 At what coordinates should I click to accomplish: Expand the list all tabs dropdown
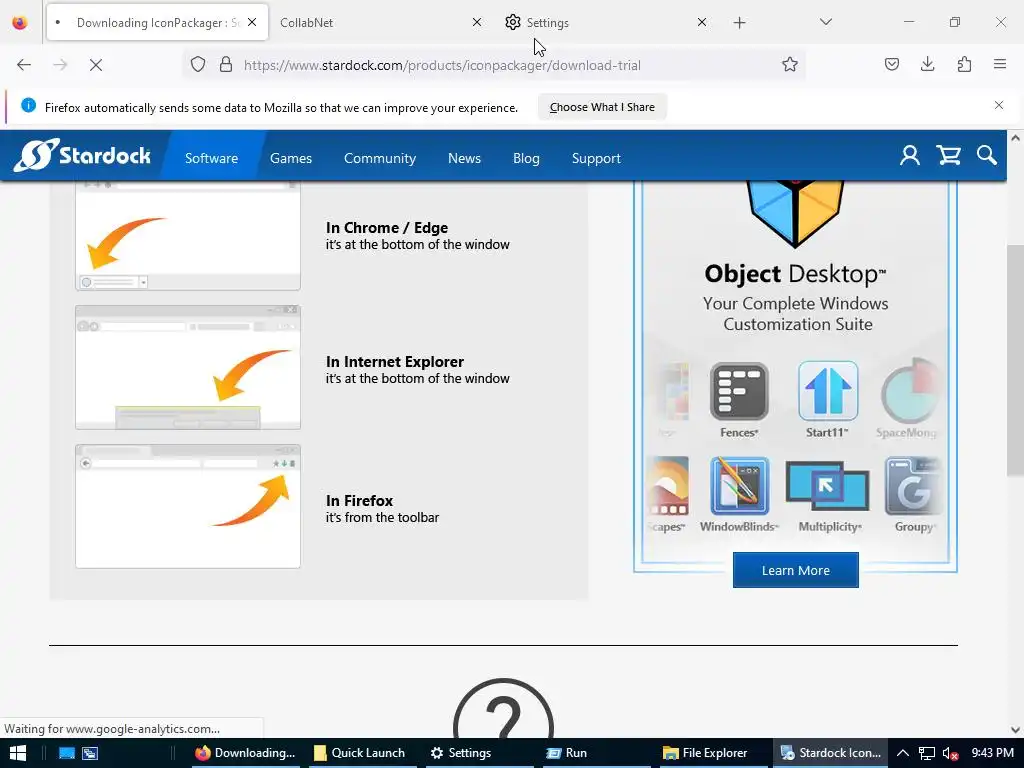(x=825, y=22)
